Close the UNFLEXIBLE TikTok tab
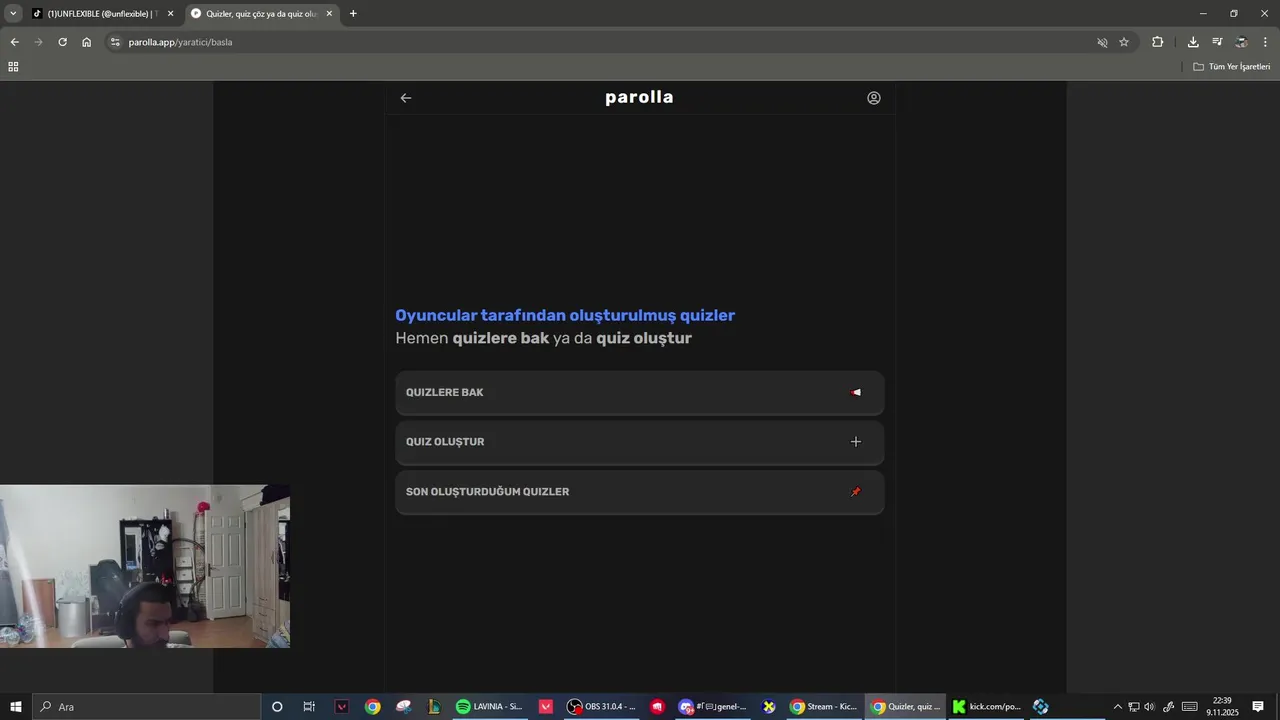 [x=170, y=14]
